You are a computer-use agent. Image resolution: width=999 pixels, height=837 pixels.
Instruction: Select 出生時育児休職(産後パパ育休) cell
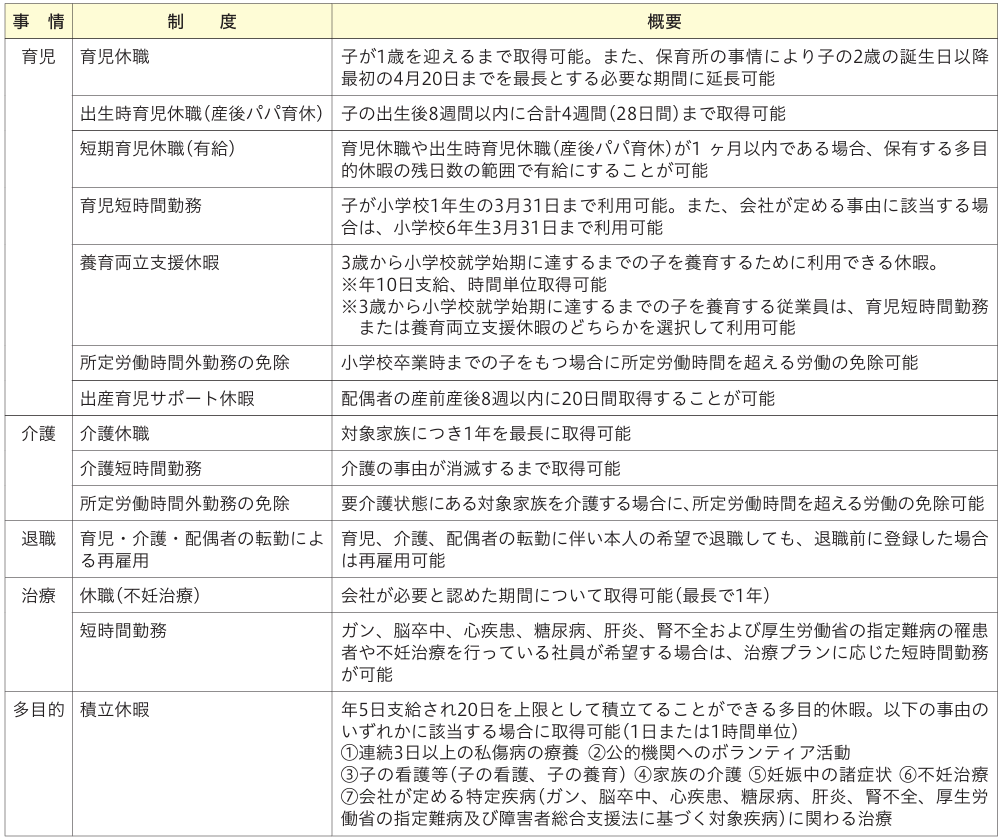tap(201, 114)
